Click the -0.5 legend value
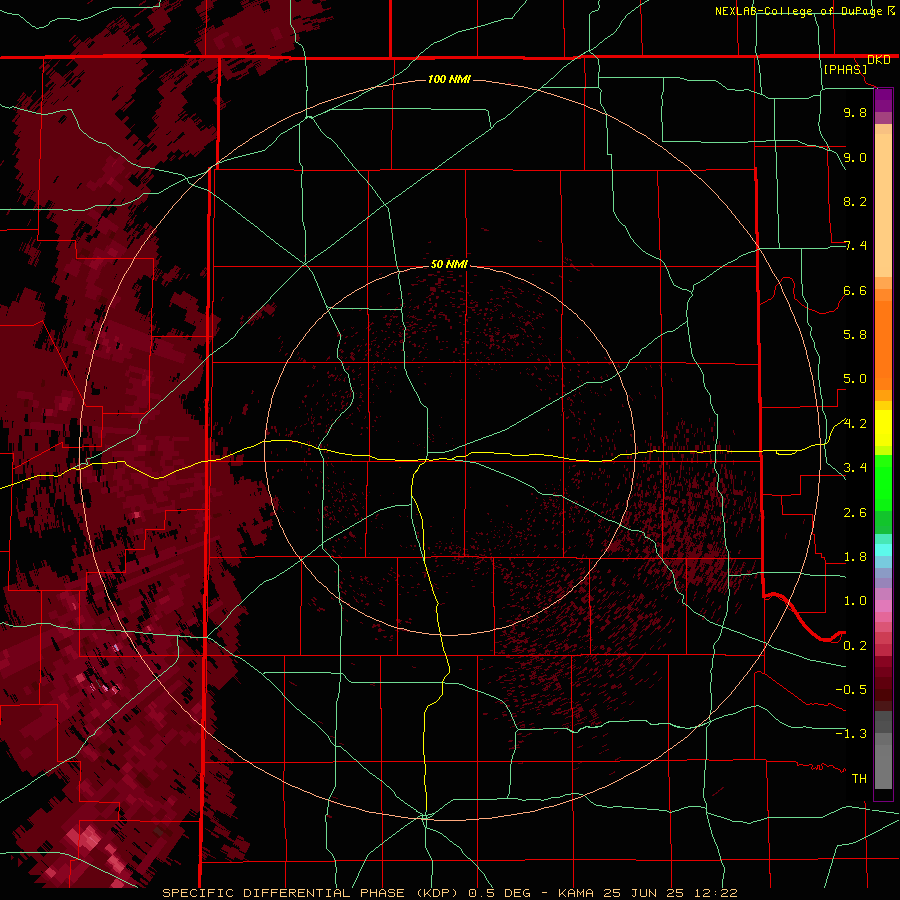900x900 pixels. pos(851,690)
